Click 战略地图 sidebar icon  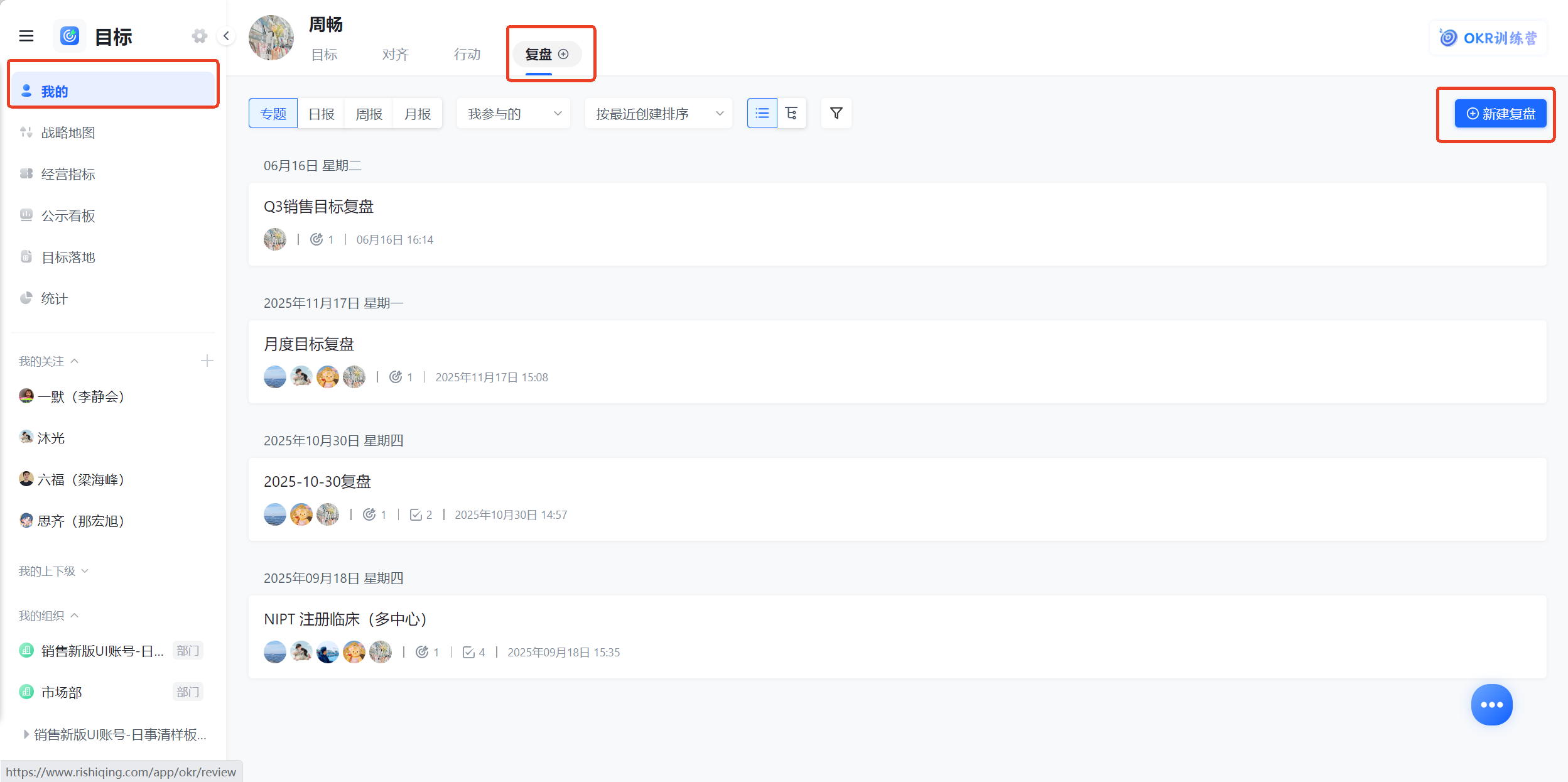coord(26,132)
